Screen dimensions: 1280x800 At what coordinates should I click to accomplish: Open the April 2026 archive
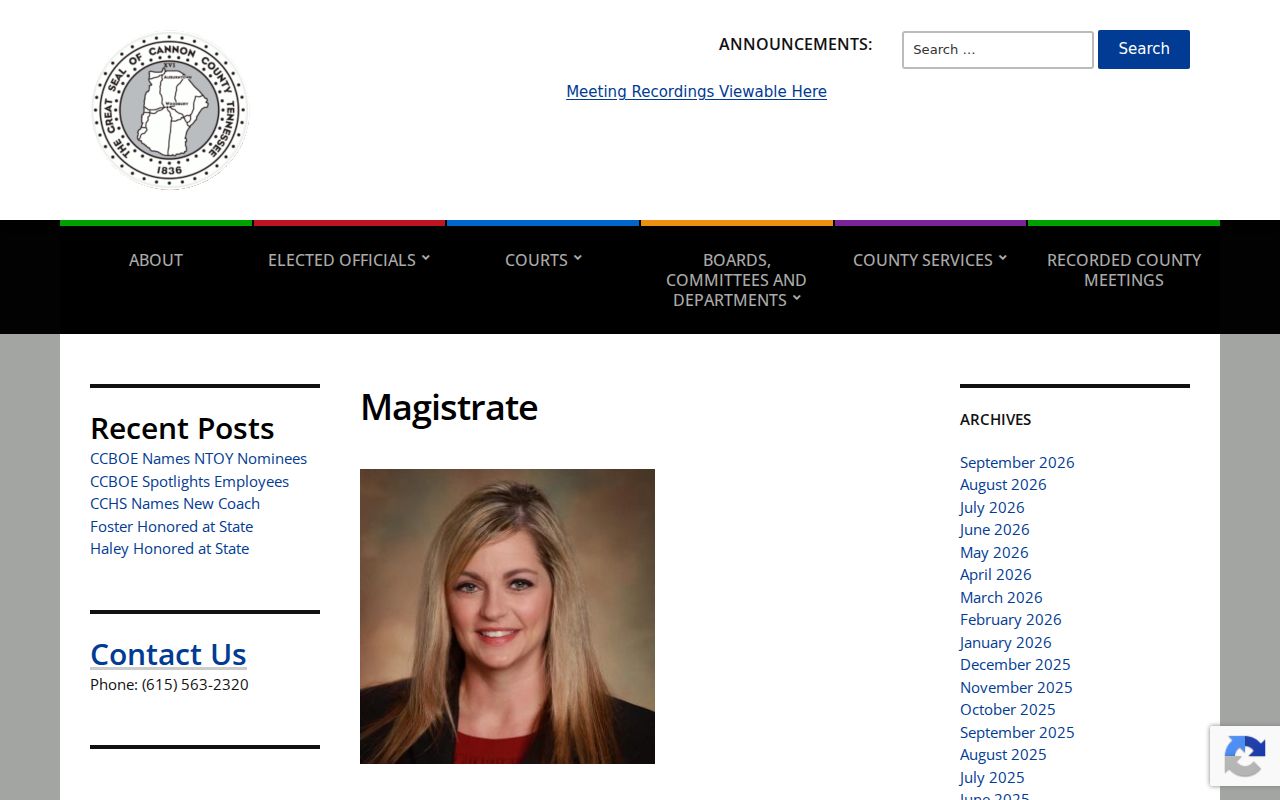[995, 575]
